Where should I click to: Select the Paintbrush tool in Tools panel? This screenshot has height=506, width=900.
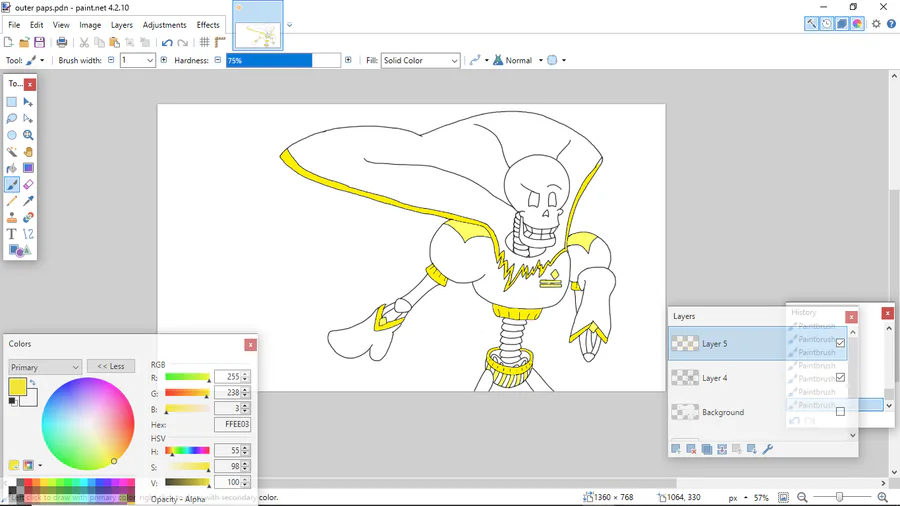pyautogui.click(x=11, y=185)
